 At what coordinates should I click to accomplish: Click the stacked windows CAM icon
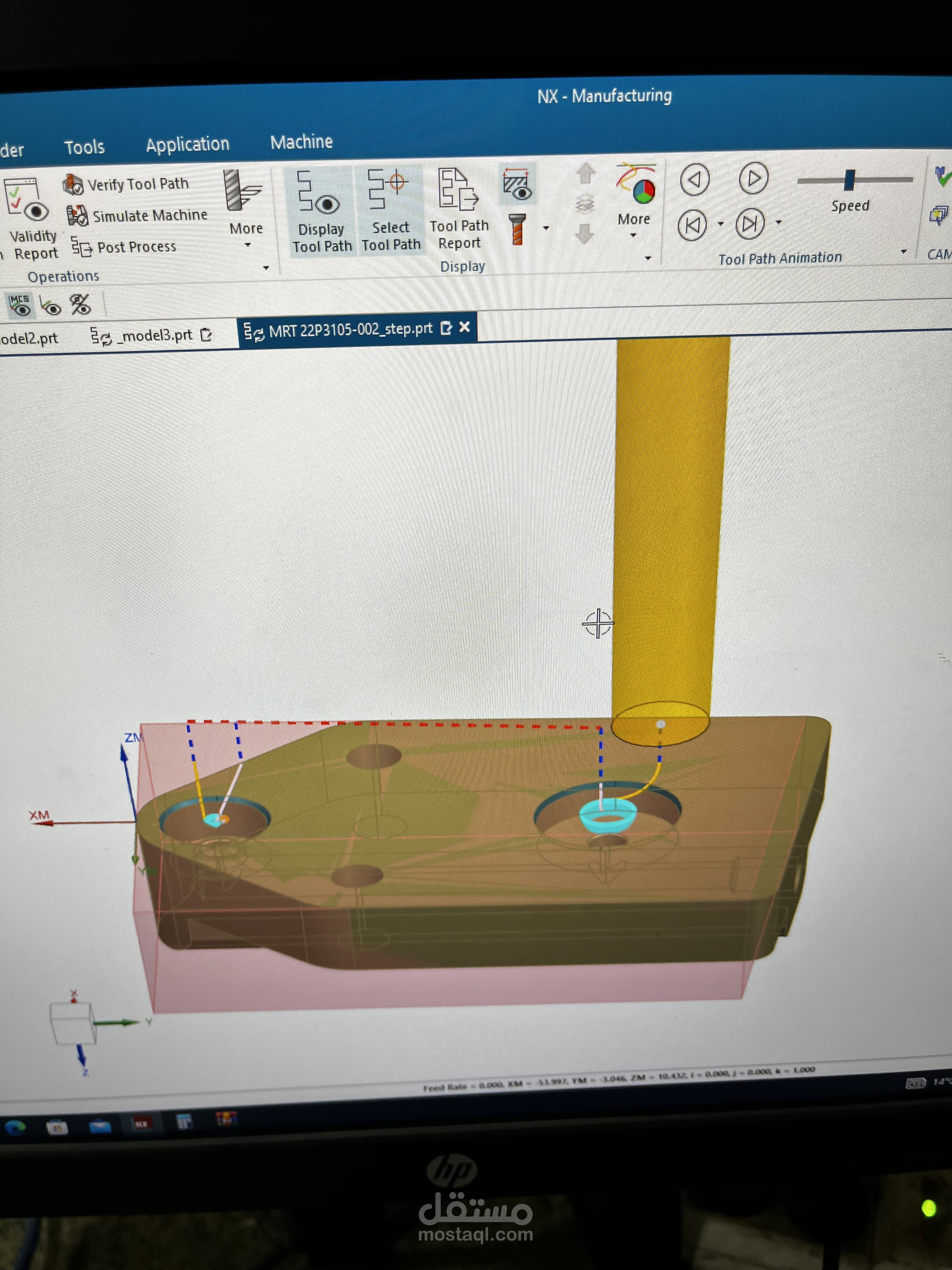tap(939, 215)
